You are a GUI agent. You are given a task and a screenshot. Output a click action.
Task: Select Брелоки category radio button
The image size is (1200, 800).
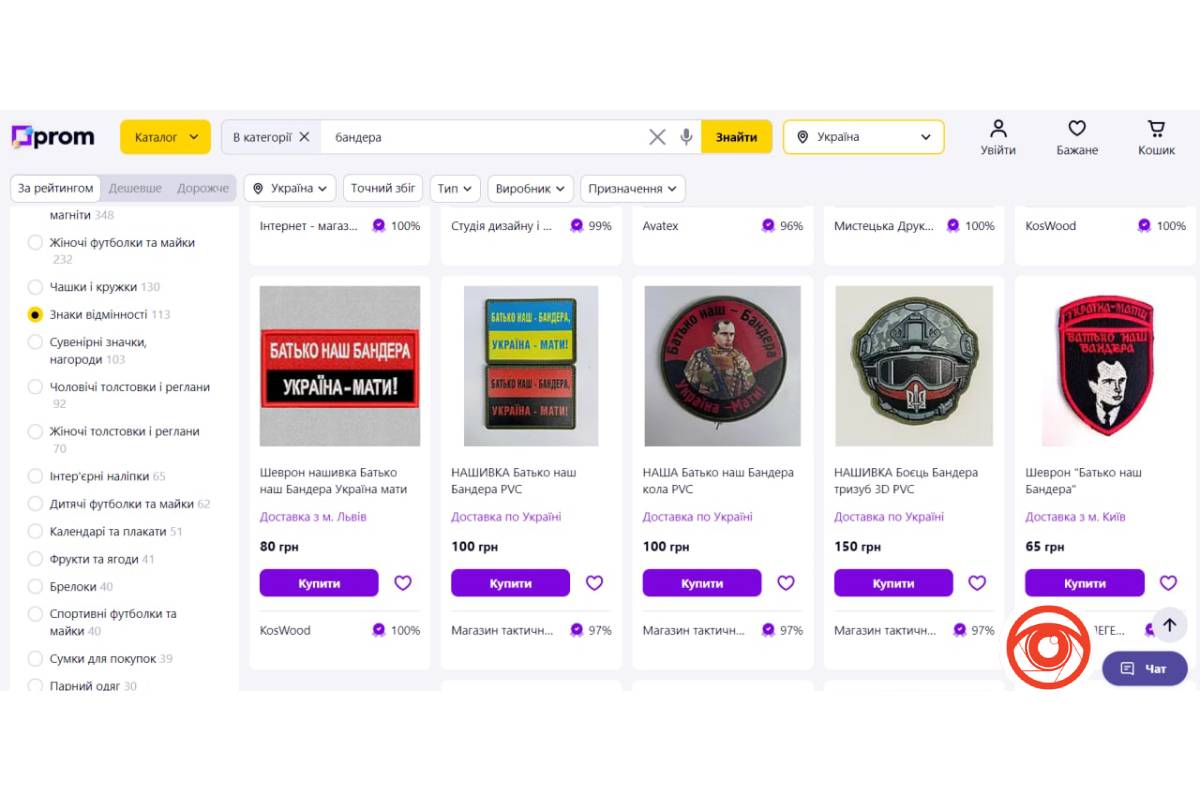pyautogui.click(x=35, y=587)
